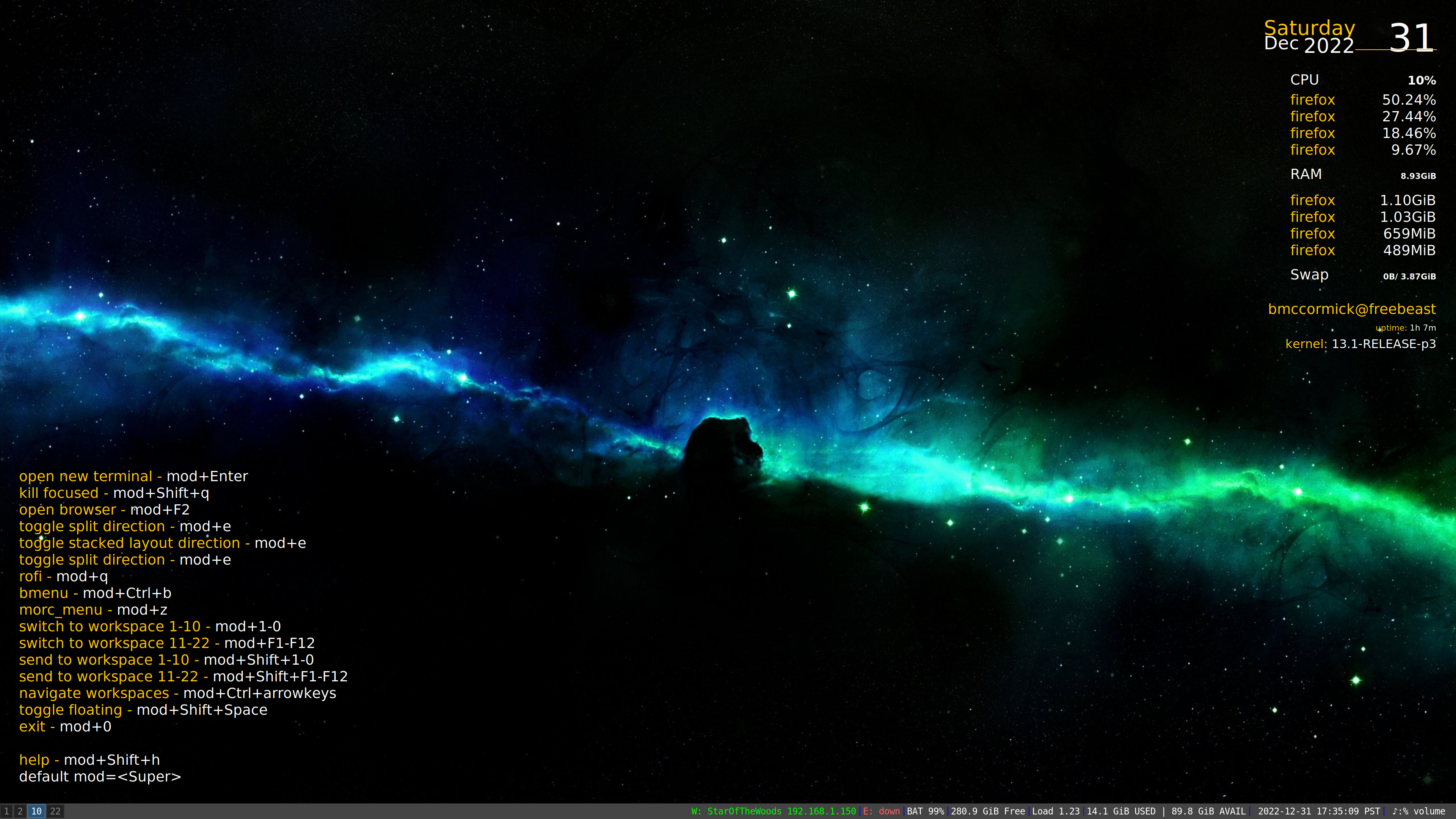The height and width of the screenshot is (819, 1456).
Task: Click the firefox row showing 9.67%
Action: pyautogui.click(x=1363, y=150)
